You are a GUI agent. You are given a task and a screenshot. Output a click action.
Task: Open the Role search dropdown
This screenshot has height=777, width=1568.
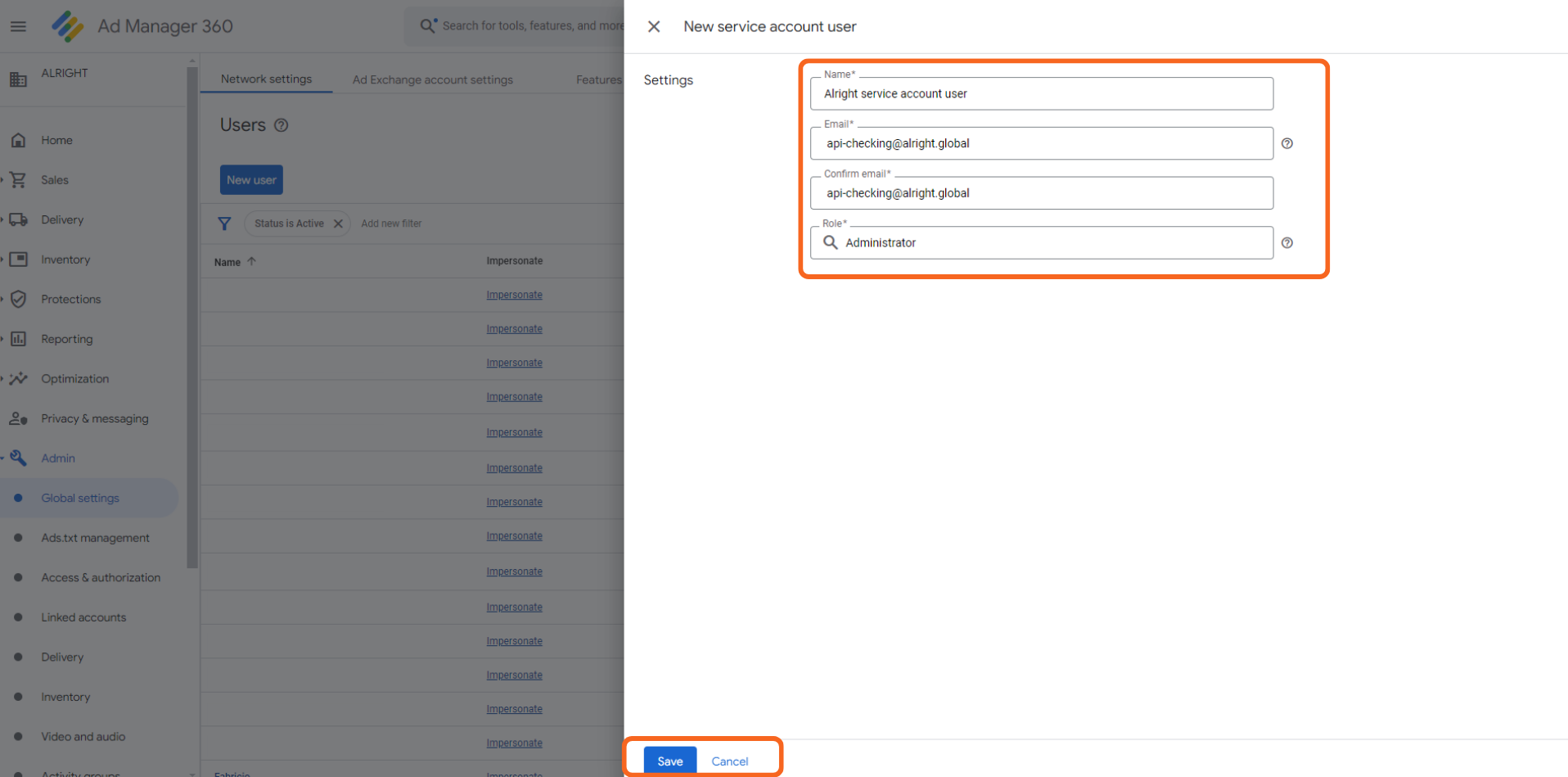[x=1041, y=243]
